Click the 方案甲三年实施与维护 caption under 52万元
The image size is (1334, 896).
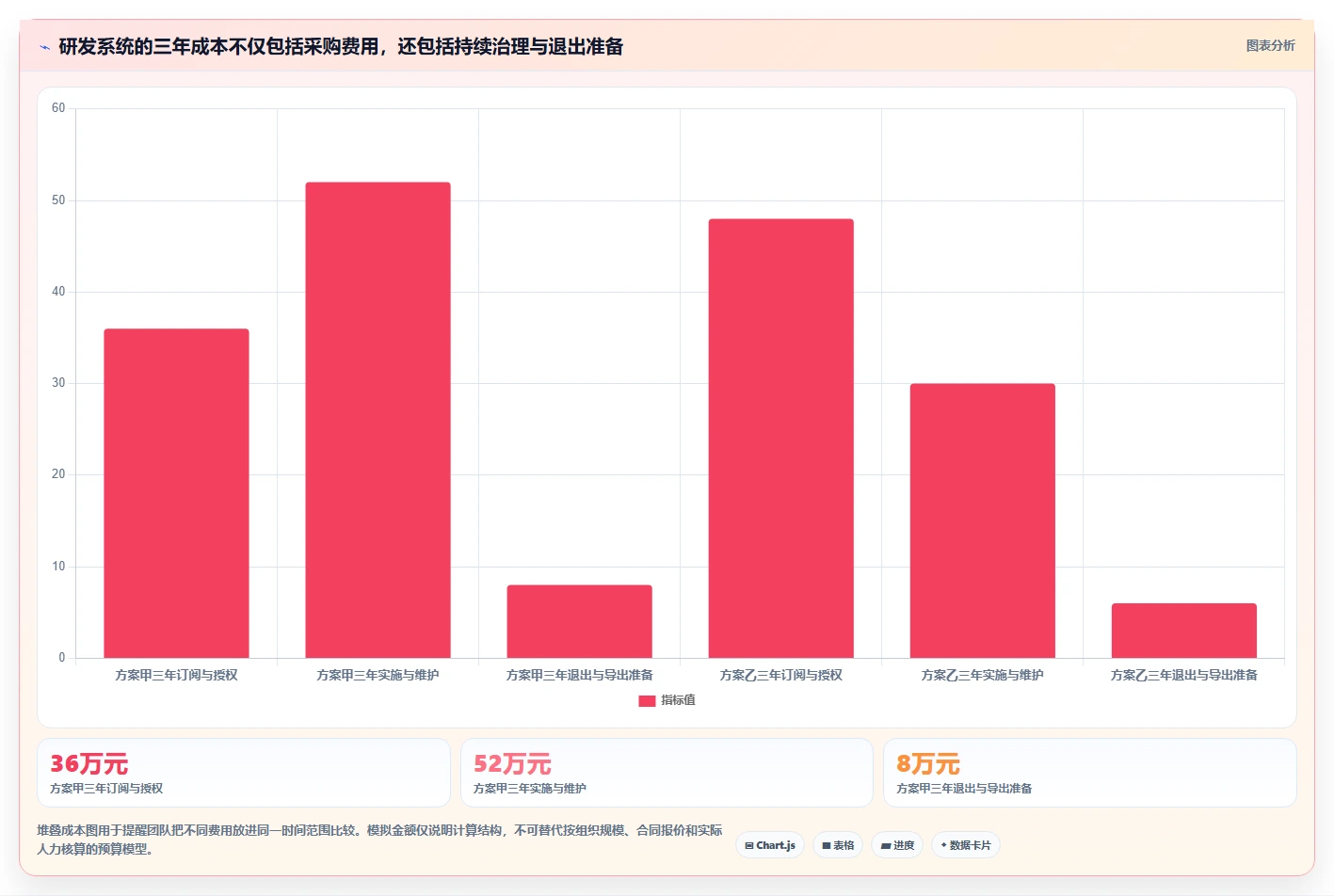pos(530,789)
